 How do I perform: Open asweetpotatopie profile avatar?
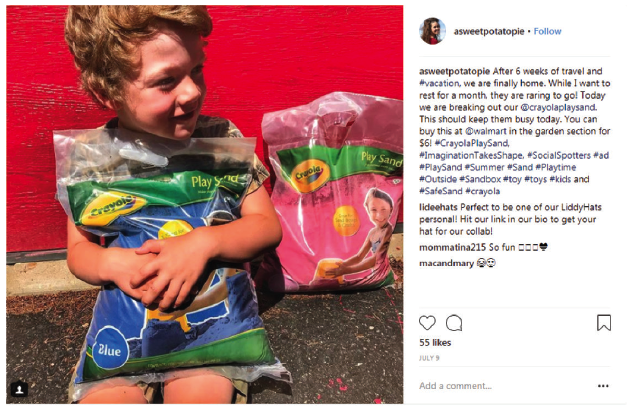pyautogui.click(x=432, y=31)
